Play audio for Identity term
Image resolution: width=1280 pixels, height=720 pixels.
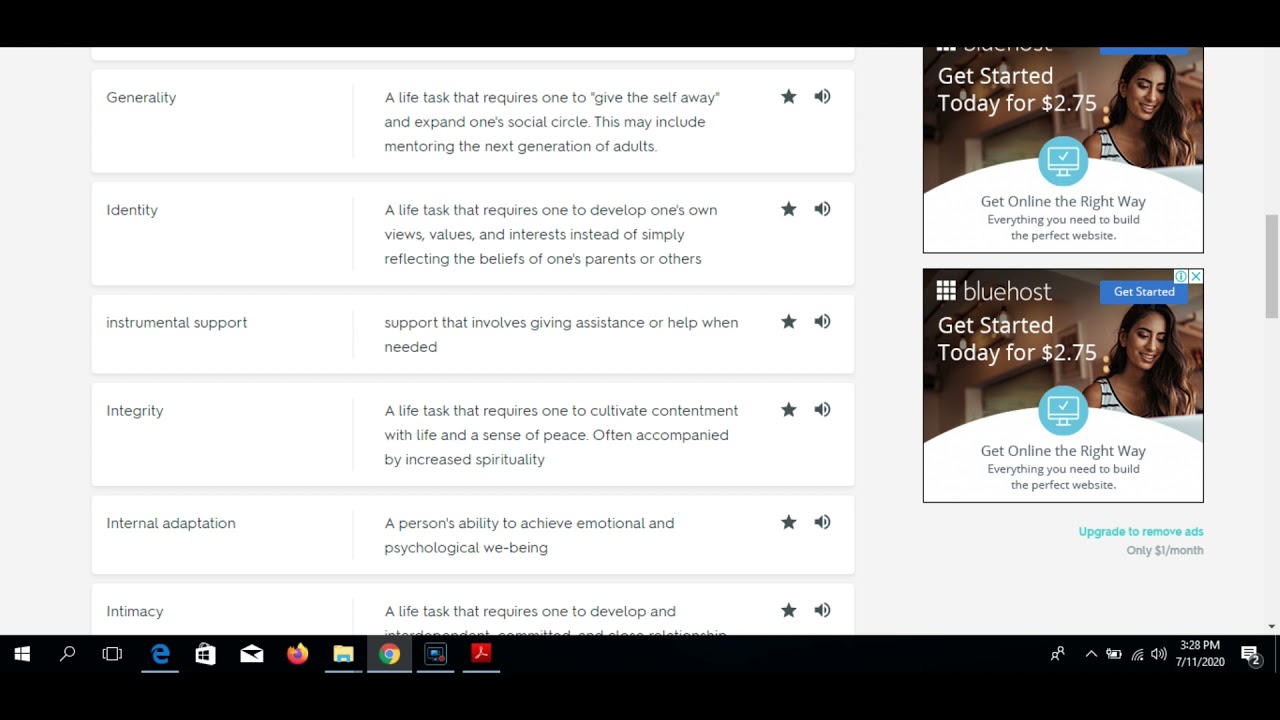point(822,209)
